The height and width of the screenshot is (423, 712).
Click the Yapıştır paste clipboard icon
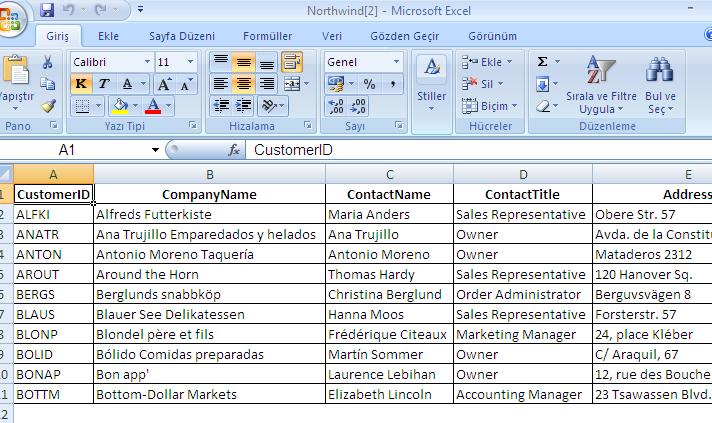pyautogui.click(x=16, y=69)
